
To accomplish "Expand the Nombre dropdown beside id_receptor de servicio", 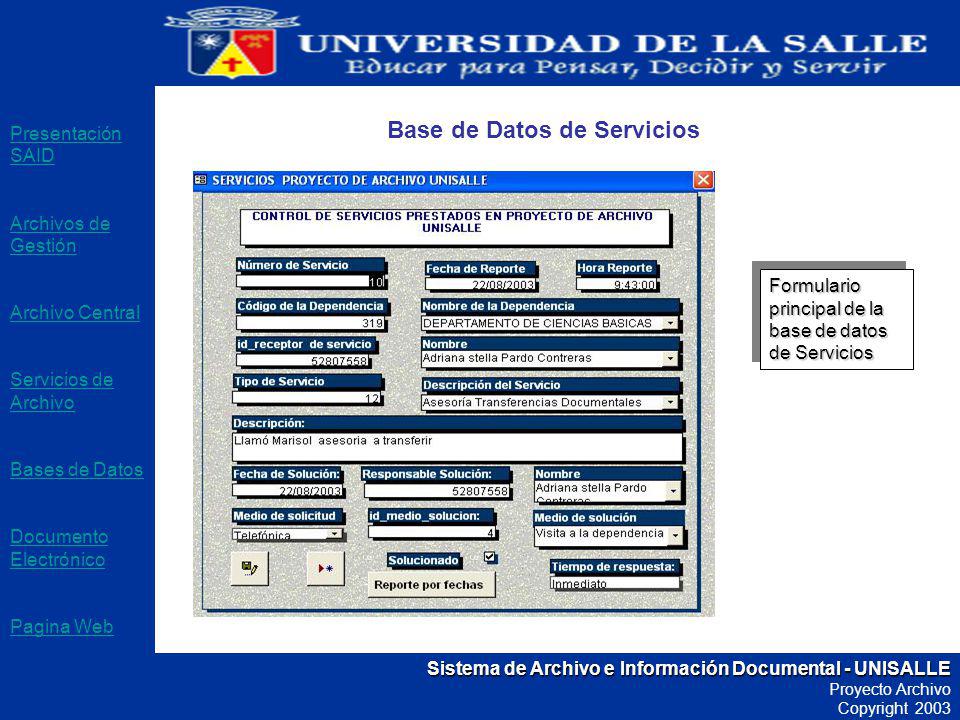I will (671, 359).
